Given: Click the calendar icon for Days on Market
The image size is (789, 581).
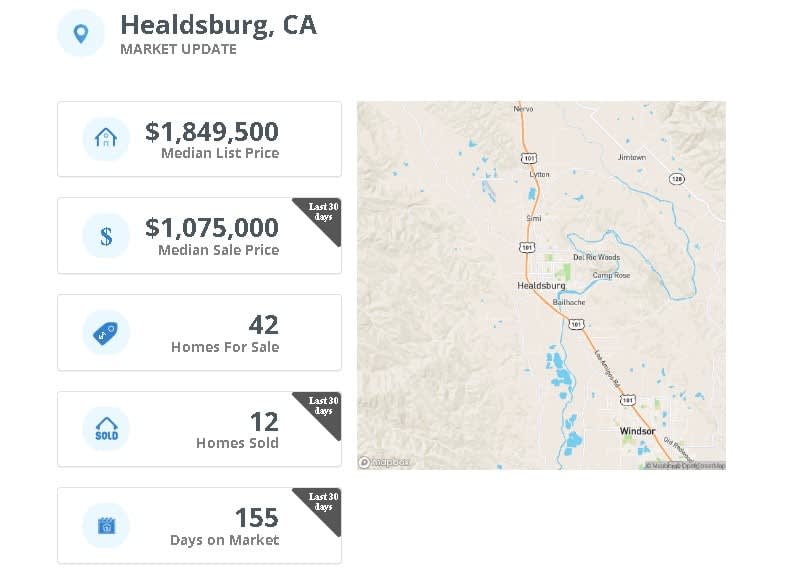Looking at the screenshot, I should pos(106,526).
